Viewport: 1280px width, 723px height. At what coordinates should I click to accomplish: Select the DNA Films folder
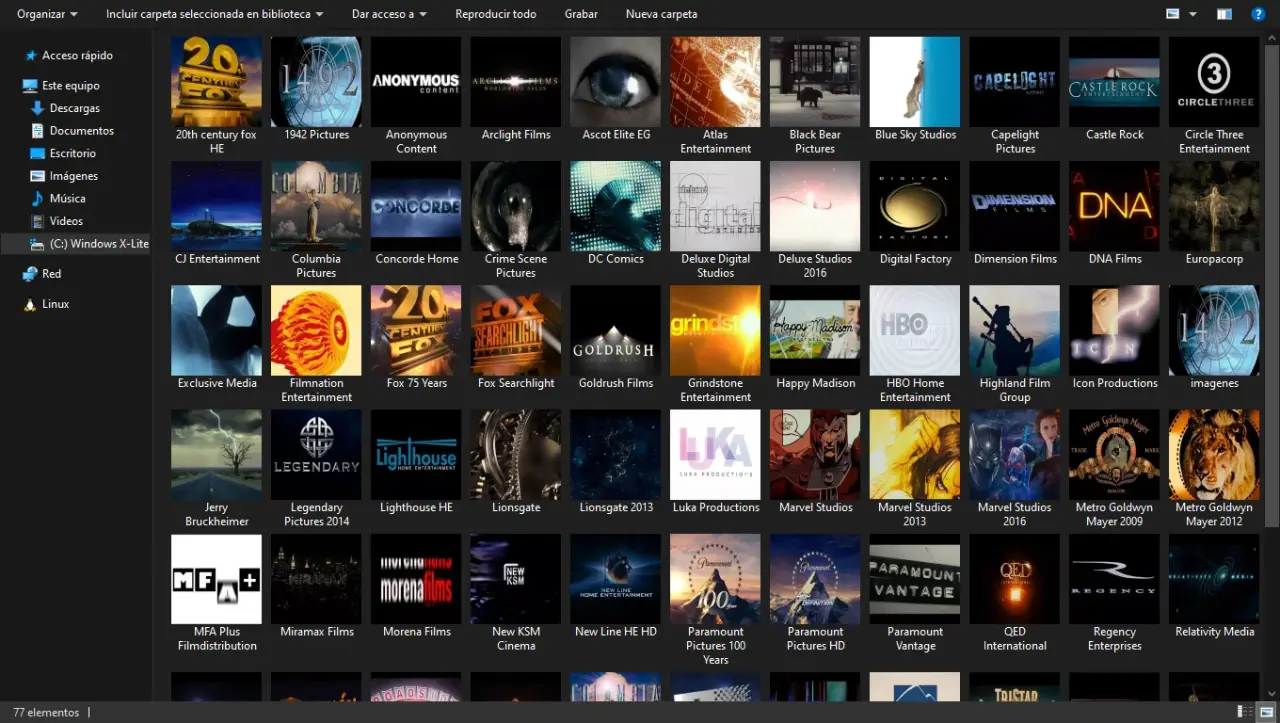pyautogui.click(x=1115, y=213)
